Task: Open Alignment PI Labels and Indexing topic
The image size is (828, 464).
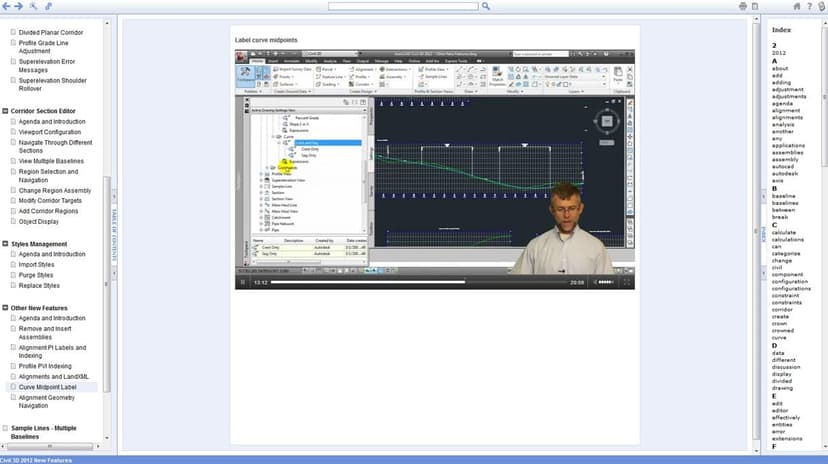Action: 52,352
